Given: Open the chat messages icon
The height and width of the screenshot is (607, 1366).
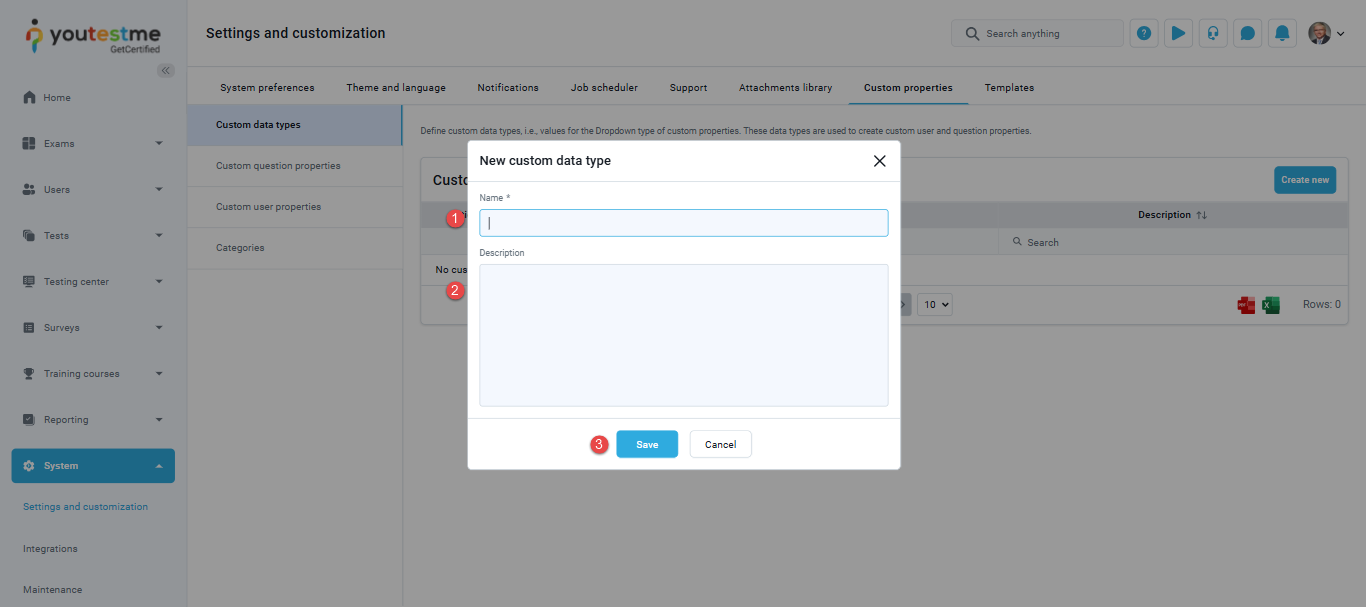Looking at the screenshot, I should coord(1247,33).
